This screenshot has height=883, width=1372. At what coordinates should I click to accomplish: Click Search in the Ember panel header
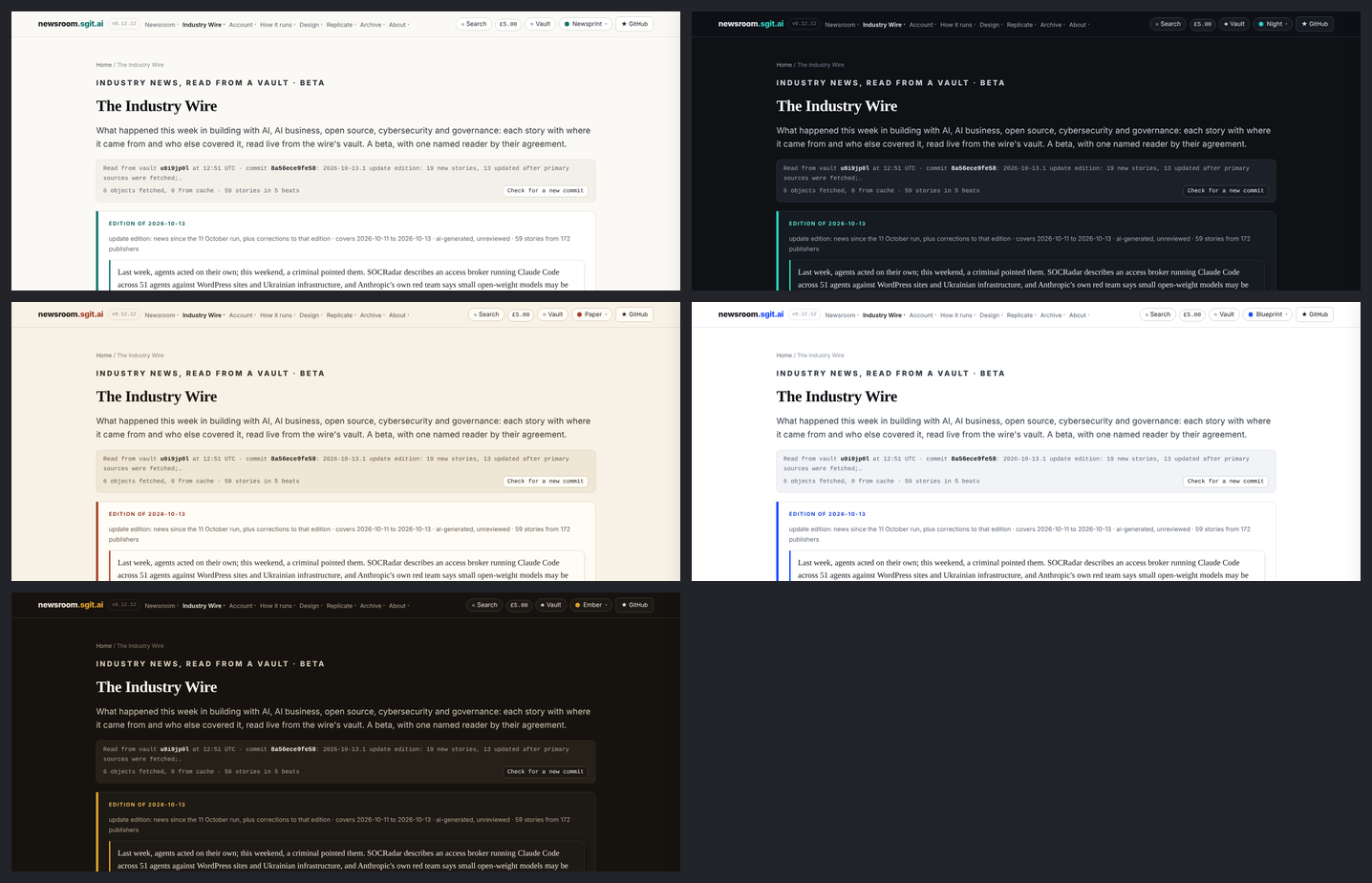tap(484, 605)
